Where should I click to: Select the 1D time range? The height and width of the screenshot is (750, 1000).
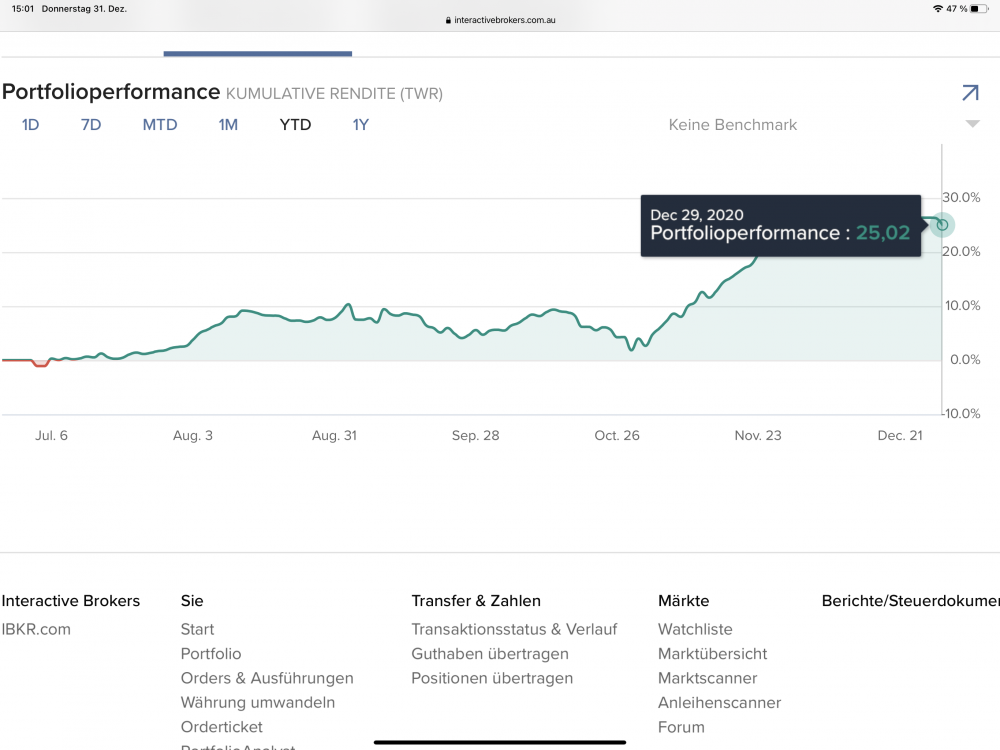pyautogui.click(x=30, y=125)
